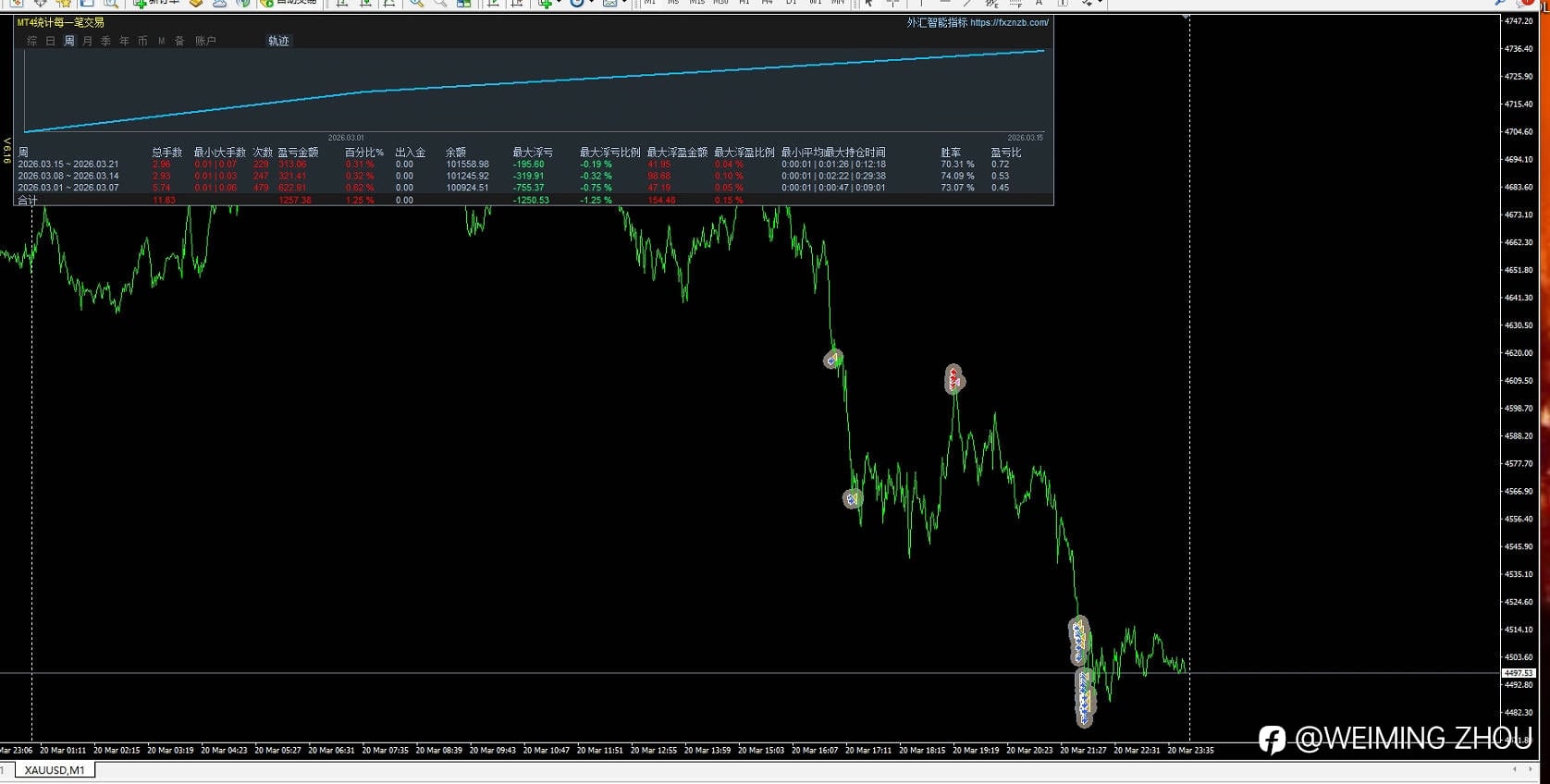Switch to the 账户 account tab

pyautogui.click(x=205, y=41)
